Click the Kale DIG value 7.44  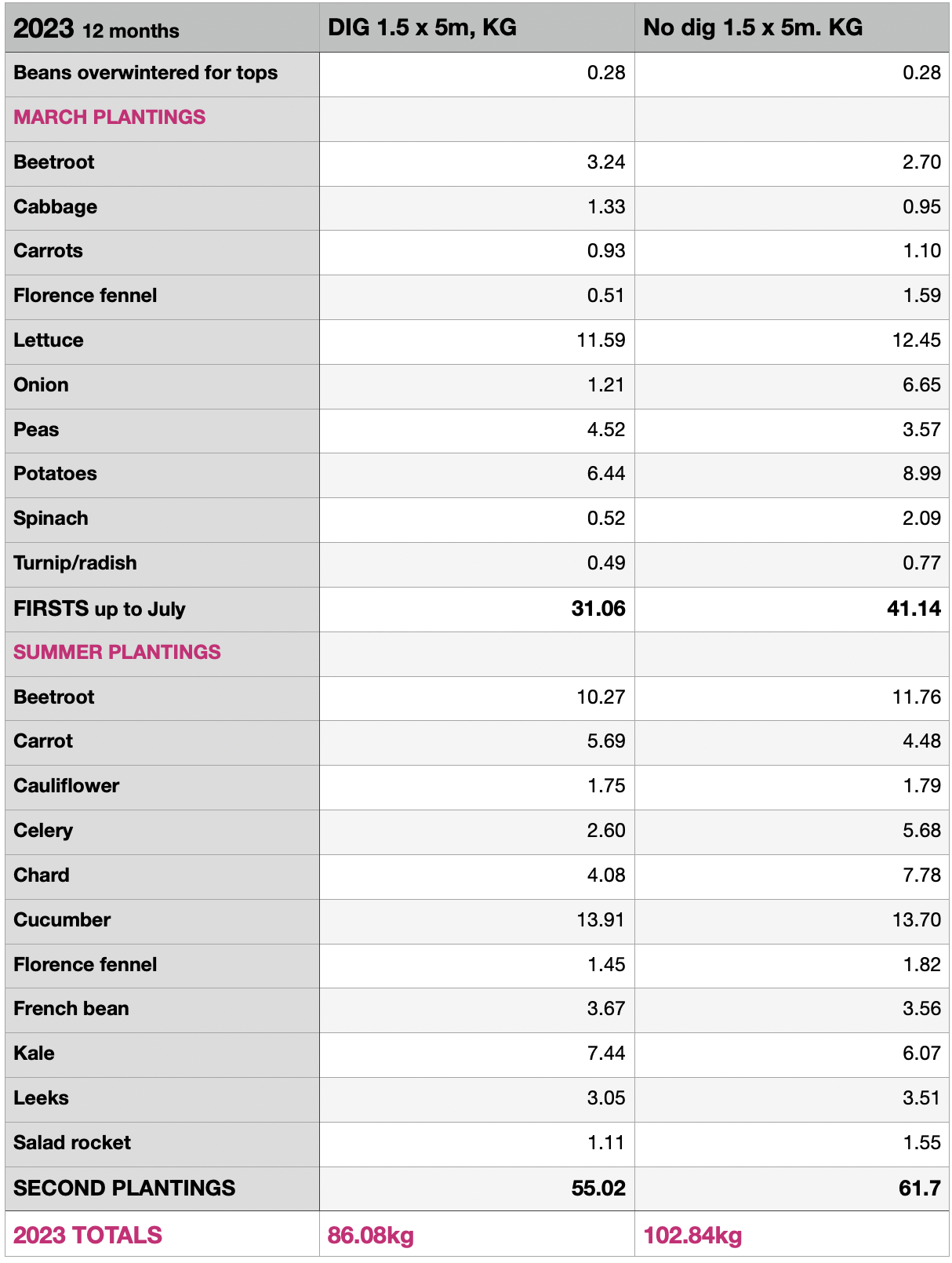(x=605, y=1054)
